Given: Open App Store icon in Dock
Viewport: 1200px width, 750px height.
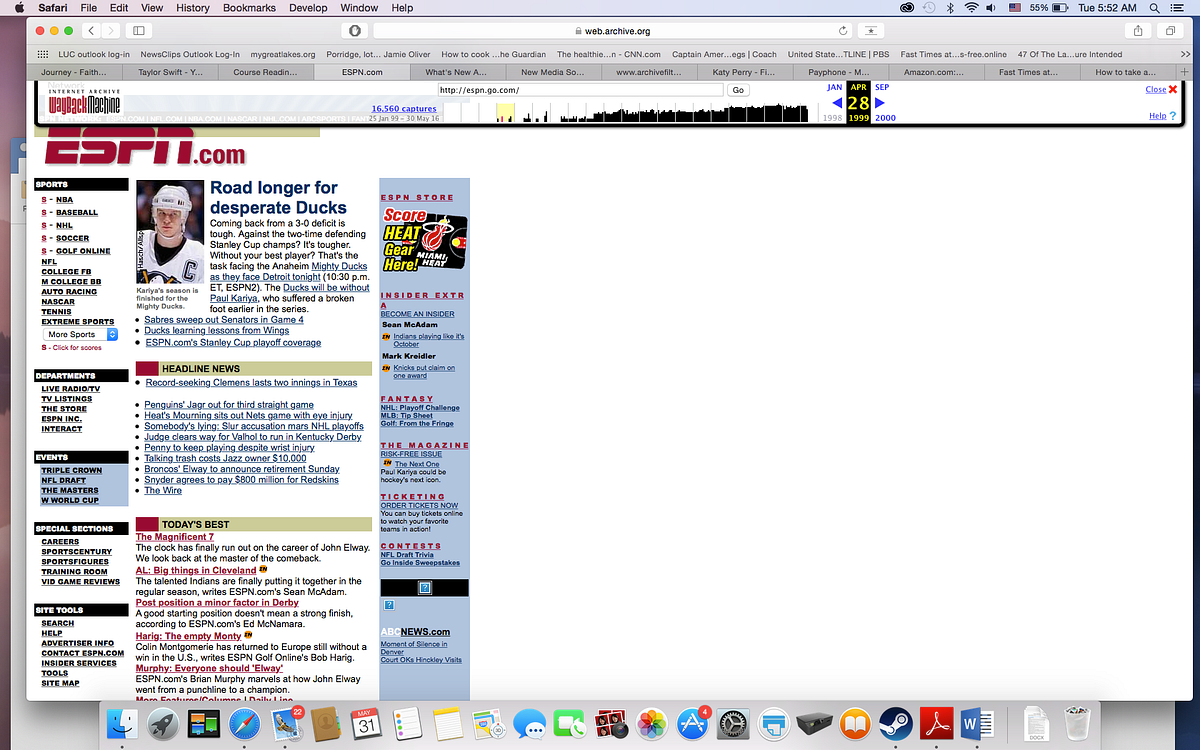Looking at the screenshot, I should pos(693,725).
